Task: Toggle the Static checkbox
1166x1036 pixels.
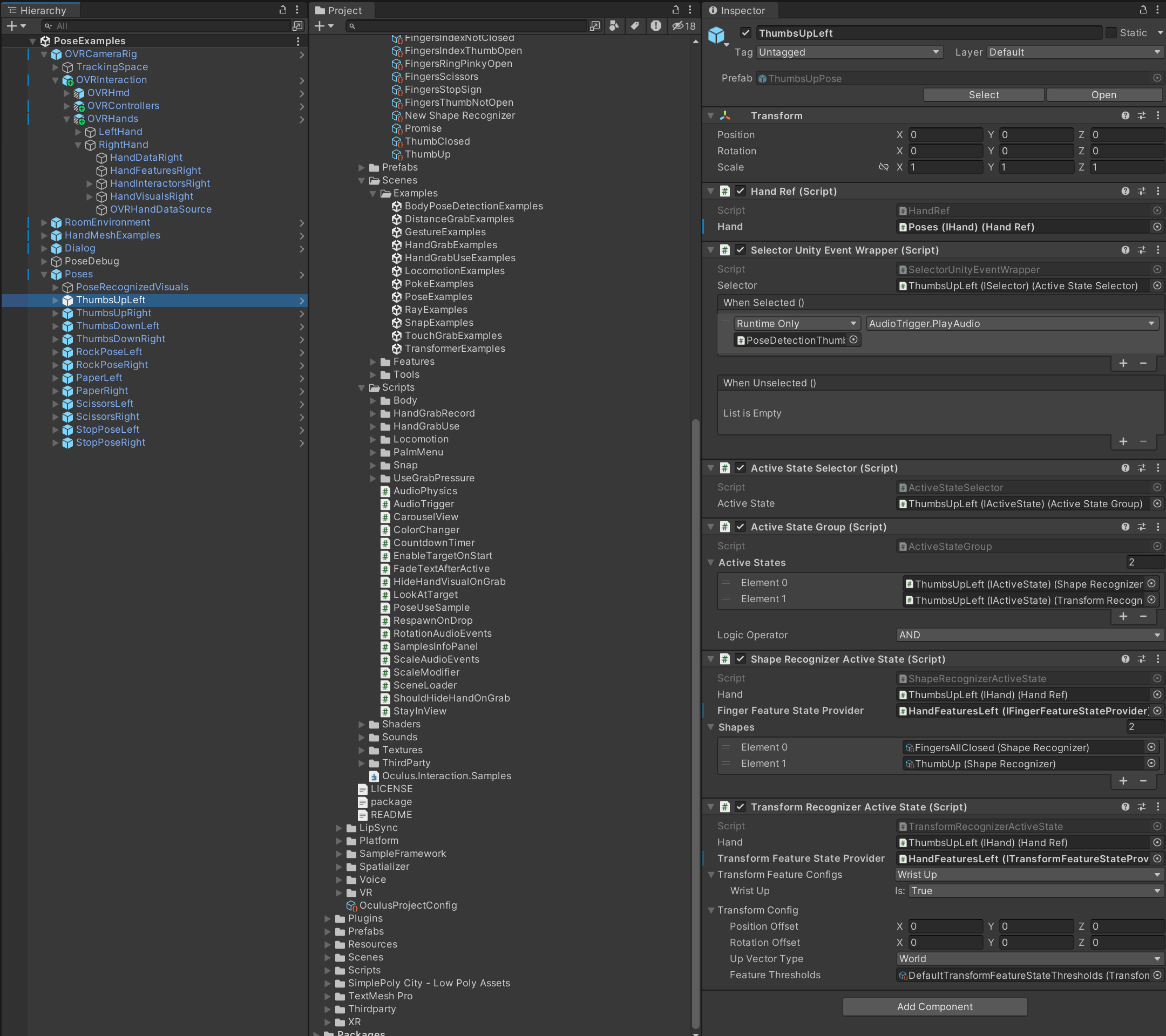Action: pyautogui.click(x=1110, y=33)
